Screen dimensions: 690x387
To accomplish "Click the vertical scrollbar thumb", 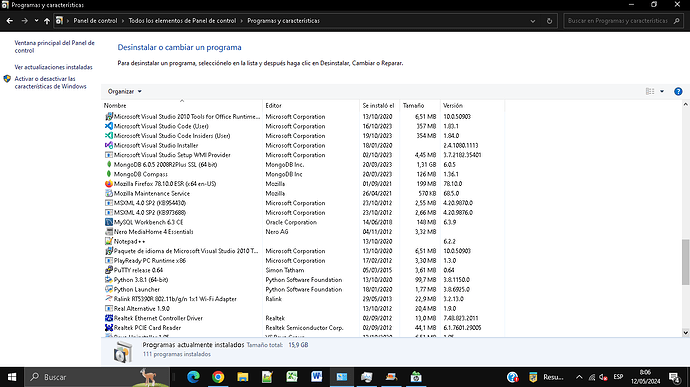I will [x=685, y=262].
